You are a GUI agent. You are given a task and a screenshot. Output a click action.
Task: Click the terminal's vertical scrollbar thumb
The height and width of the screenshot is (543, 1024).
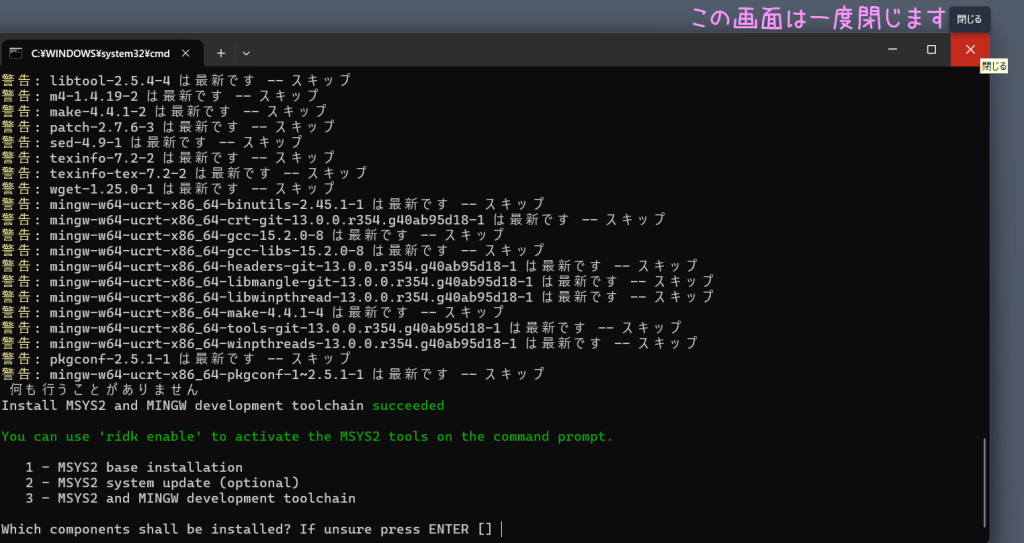[985, 480]
